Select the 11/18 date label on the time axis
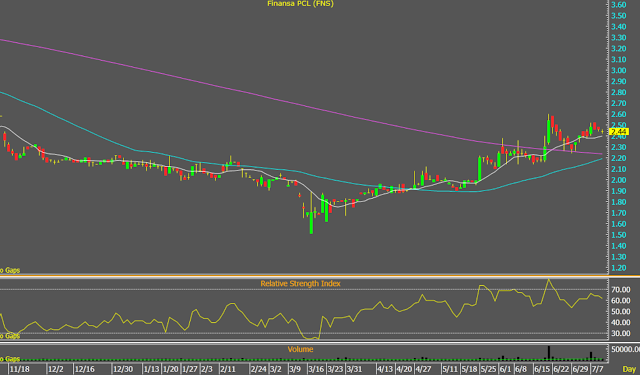This screenshot has width=640, height=375. (x=20, y=369)
